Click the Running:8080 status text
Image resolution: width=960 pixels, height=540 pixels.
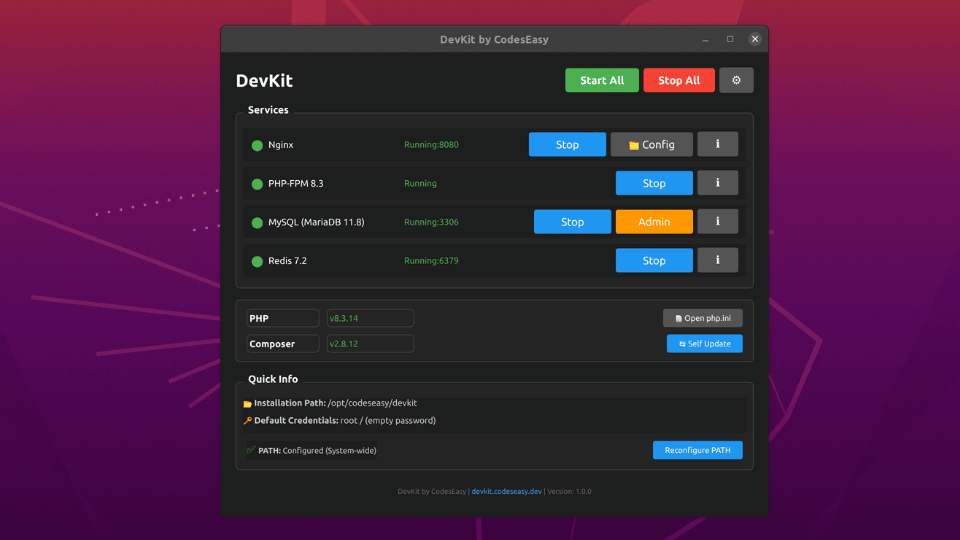point(431,144)
